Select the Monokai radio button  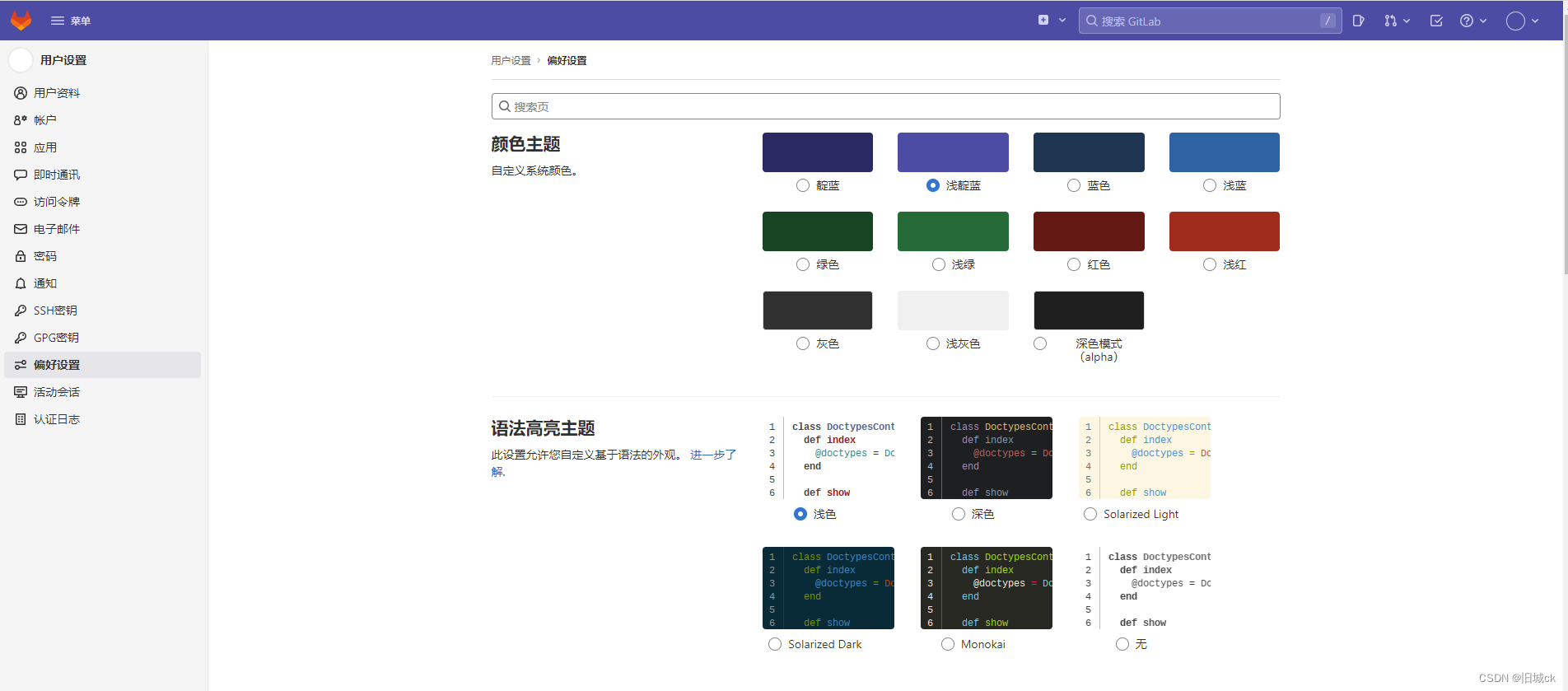point(948,644)
